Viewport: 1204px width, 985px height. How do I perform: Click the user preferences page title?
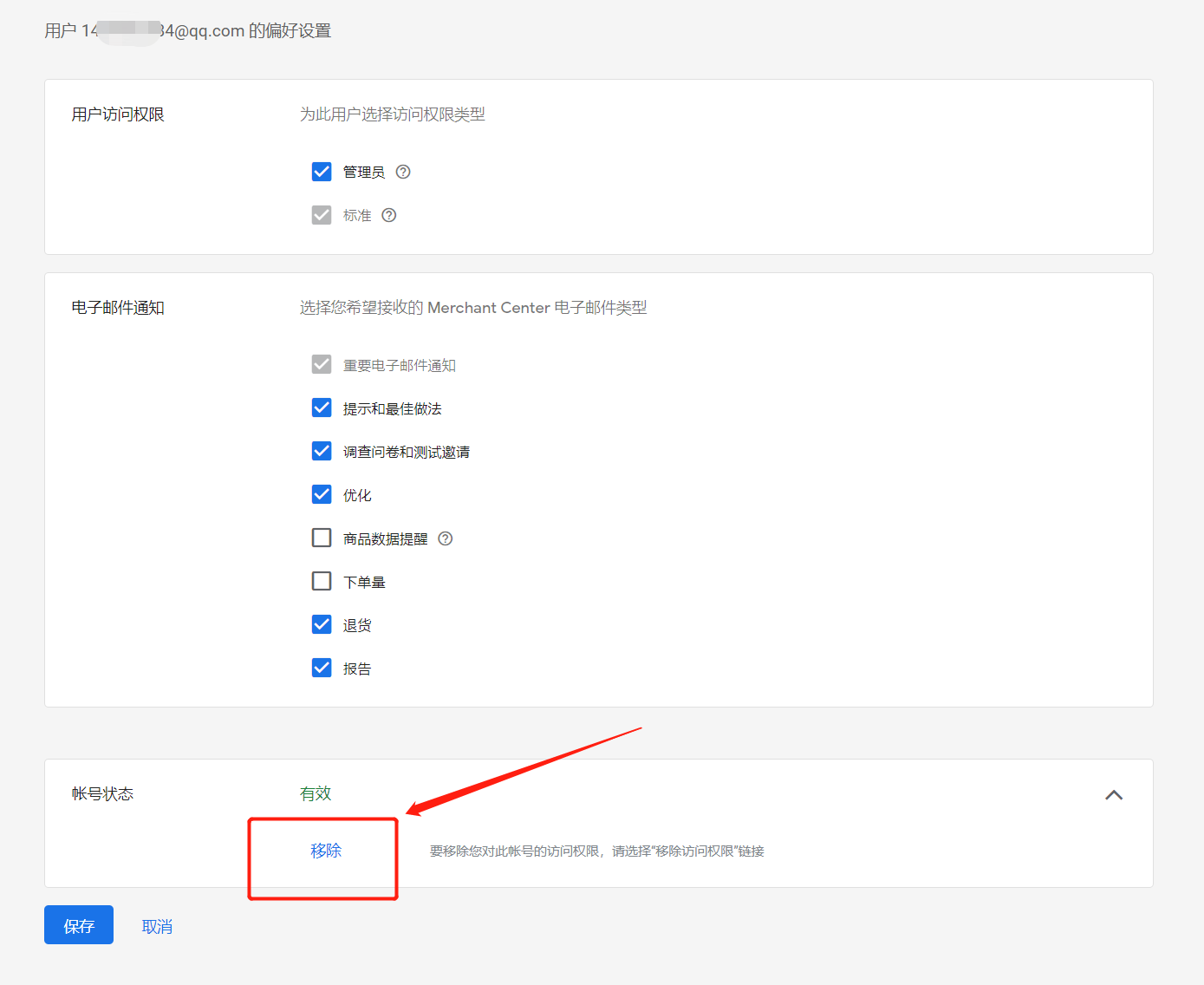pos(188,31)
